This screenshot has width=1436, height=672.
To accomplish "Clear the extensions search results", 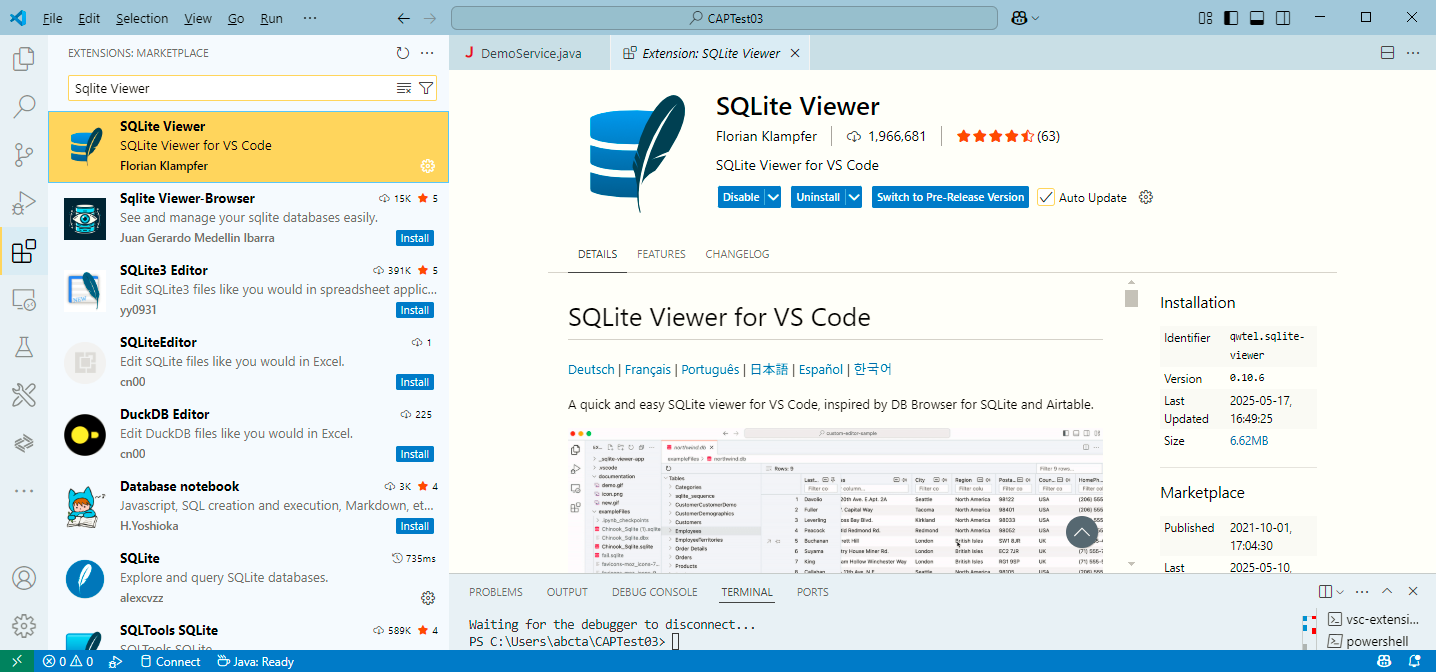I will click(x=404, y=88).
